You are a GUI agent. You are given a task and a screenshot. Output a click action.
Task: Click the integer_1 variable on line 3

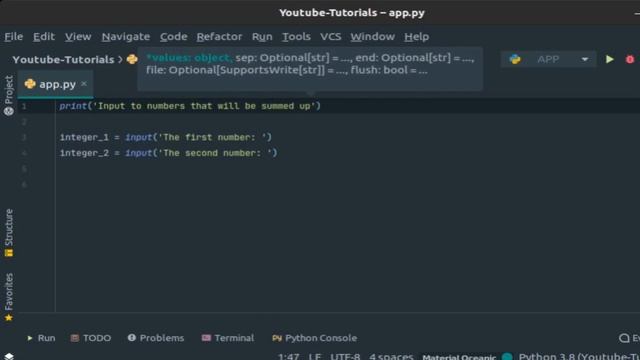tap(84, 138)
